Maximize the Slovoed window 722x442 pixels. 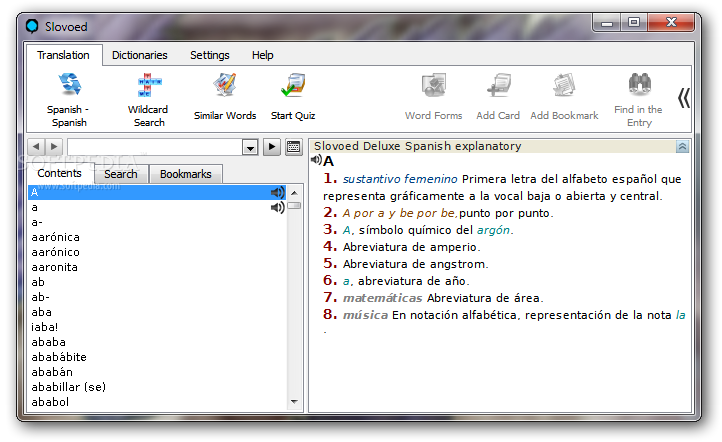pos(634,23)
